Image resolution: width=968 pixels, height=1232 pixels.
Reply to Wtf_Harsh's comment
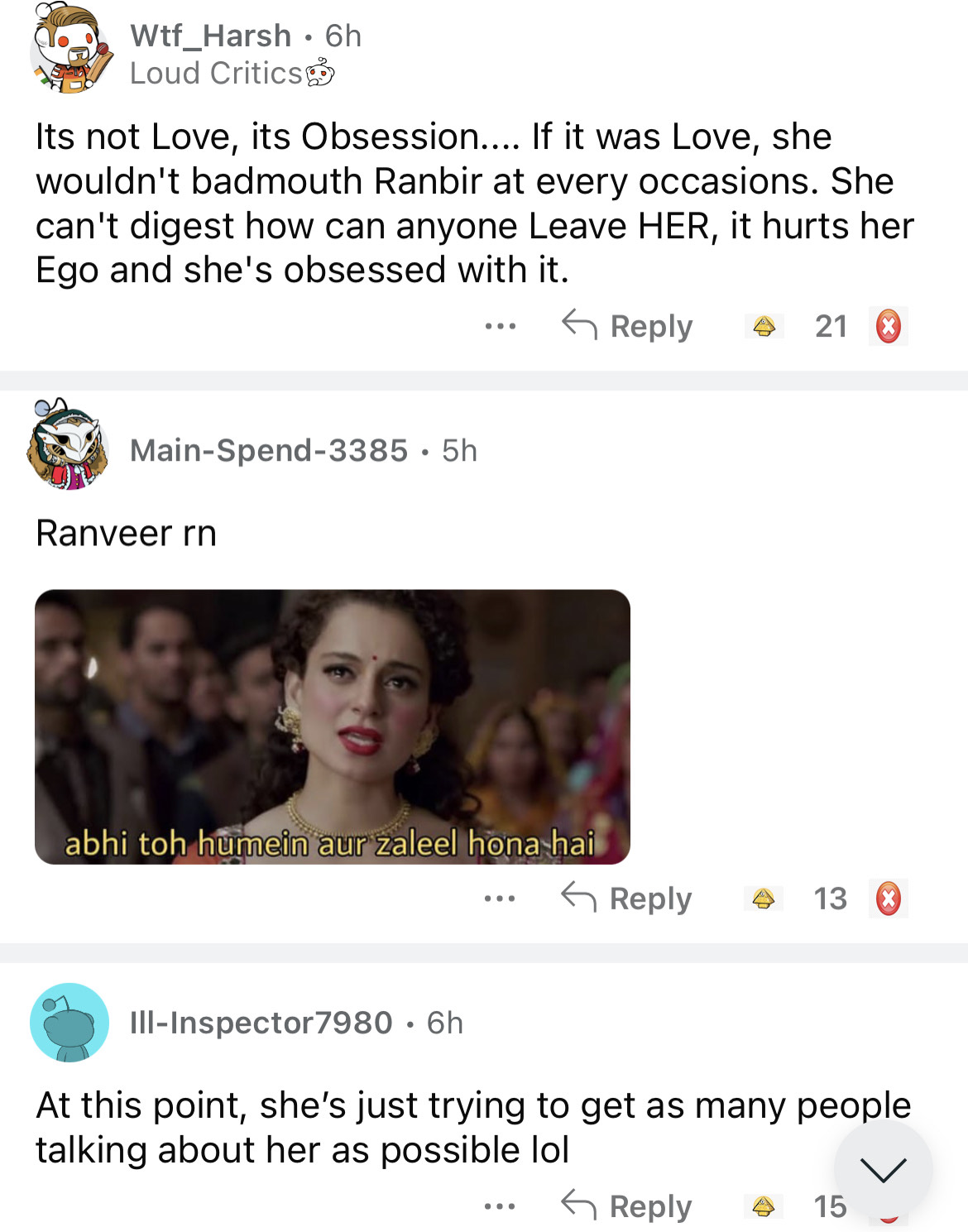[x=627, y=327]
